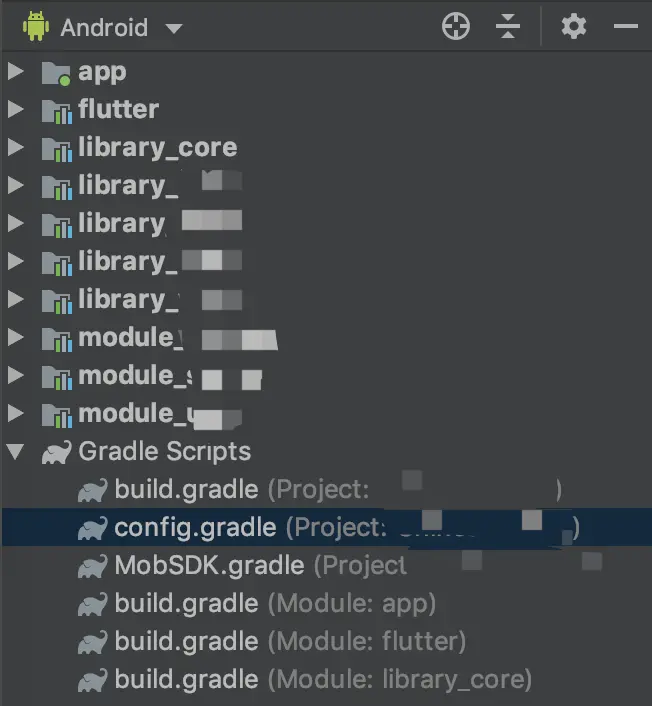Click the flutter module folder icon

pos(55,110)
